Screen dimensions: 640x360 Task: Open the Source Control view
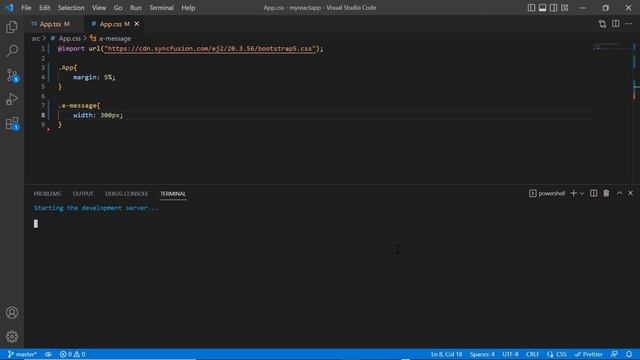click(x=12, y=75)
